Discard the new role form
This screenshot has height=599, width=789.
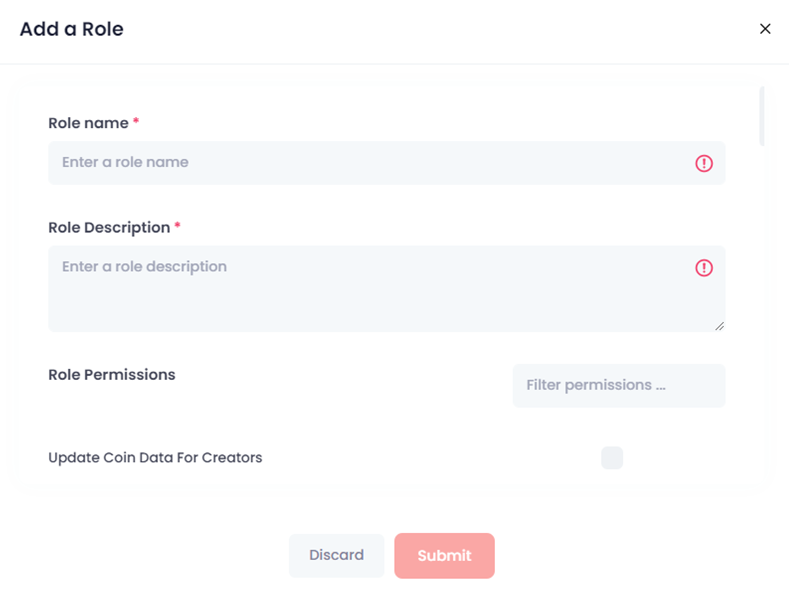pos(337,555)
